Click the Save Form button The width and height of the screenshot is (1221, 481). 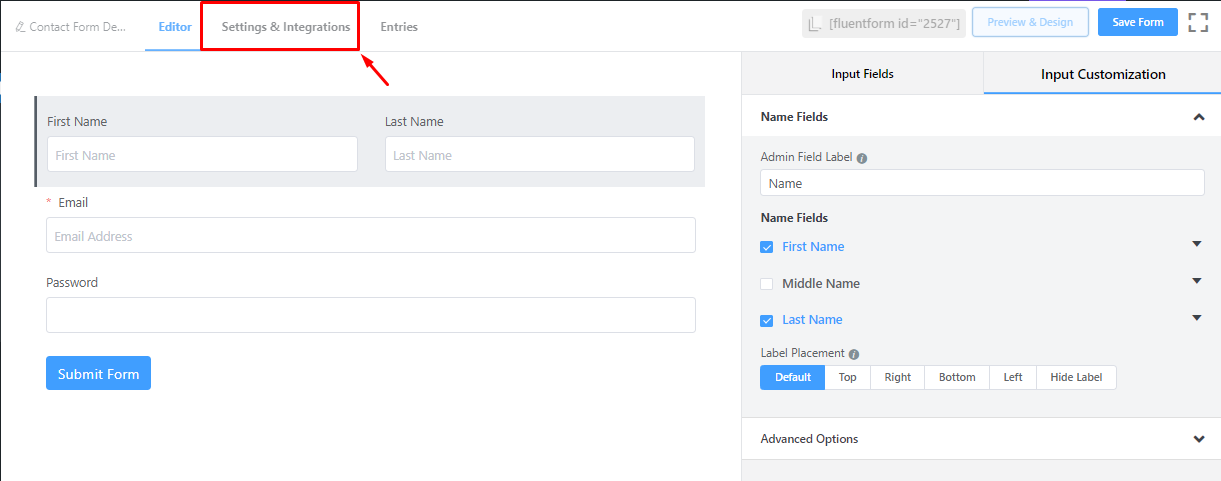click(1137, 22)
